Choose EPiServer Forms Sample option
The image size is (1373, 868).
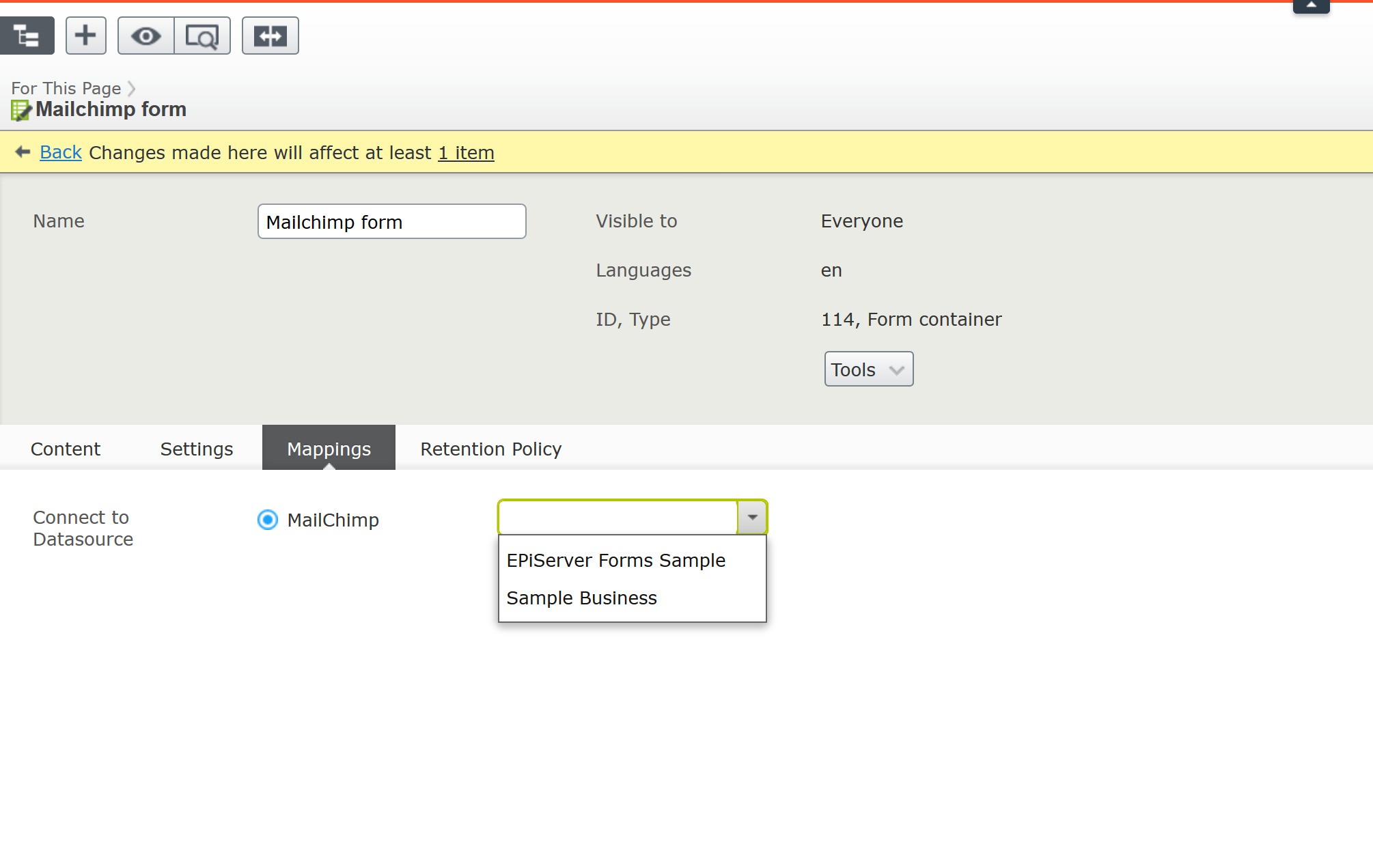(x=615, y=561)
